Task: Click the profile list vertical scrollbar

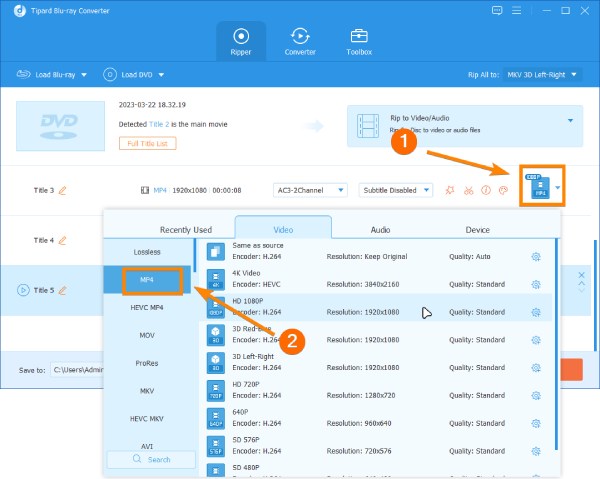Action: [556, 344]
